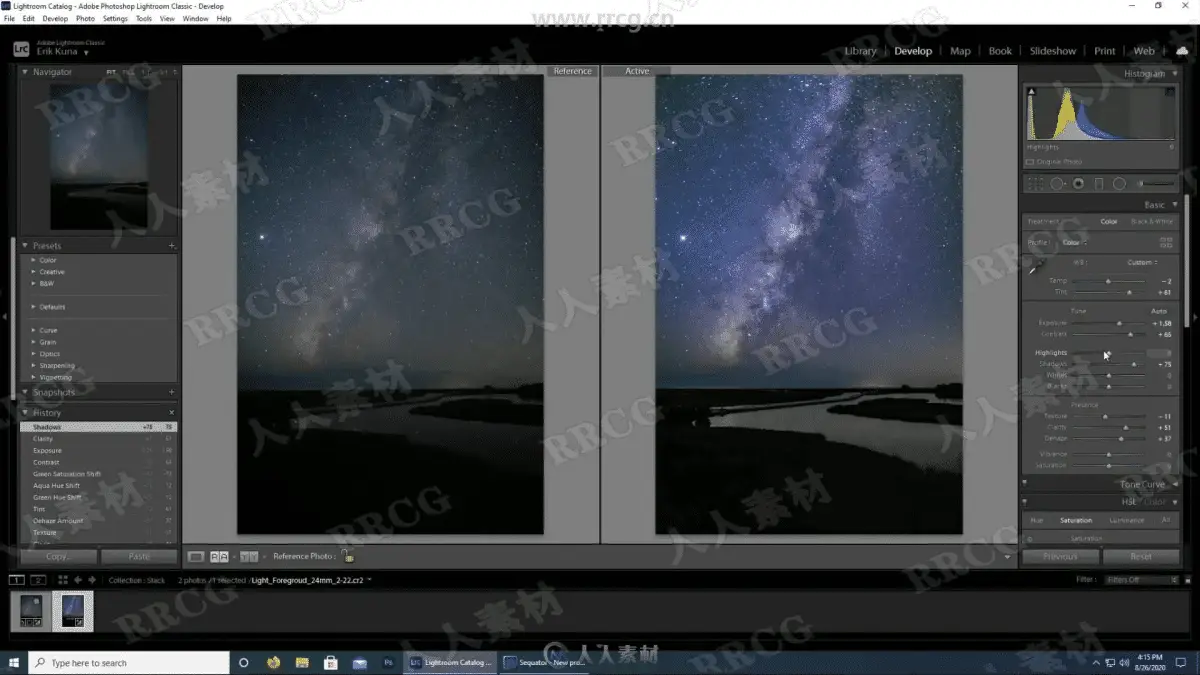Screen dimensions: 1200x675
Task: Open File Explorer from the taskbar
Action: point(302,662)
